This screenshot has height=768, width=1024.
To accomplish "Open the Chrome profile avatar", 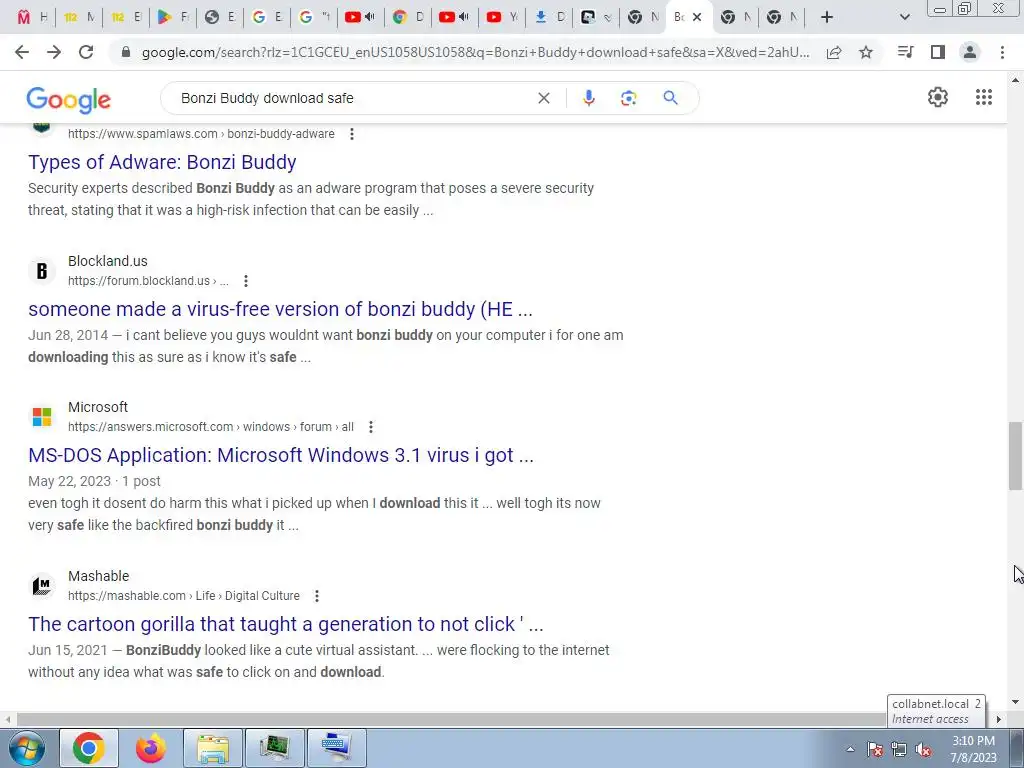I will (970, 52).
